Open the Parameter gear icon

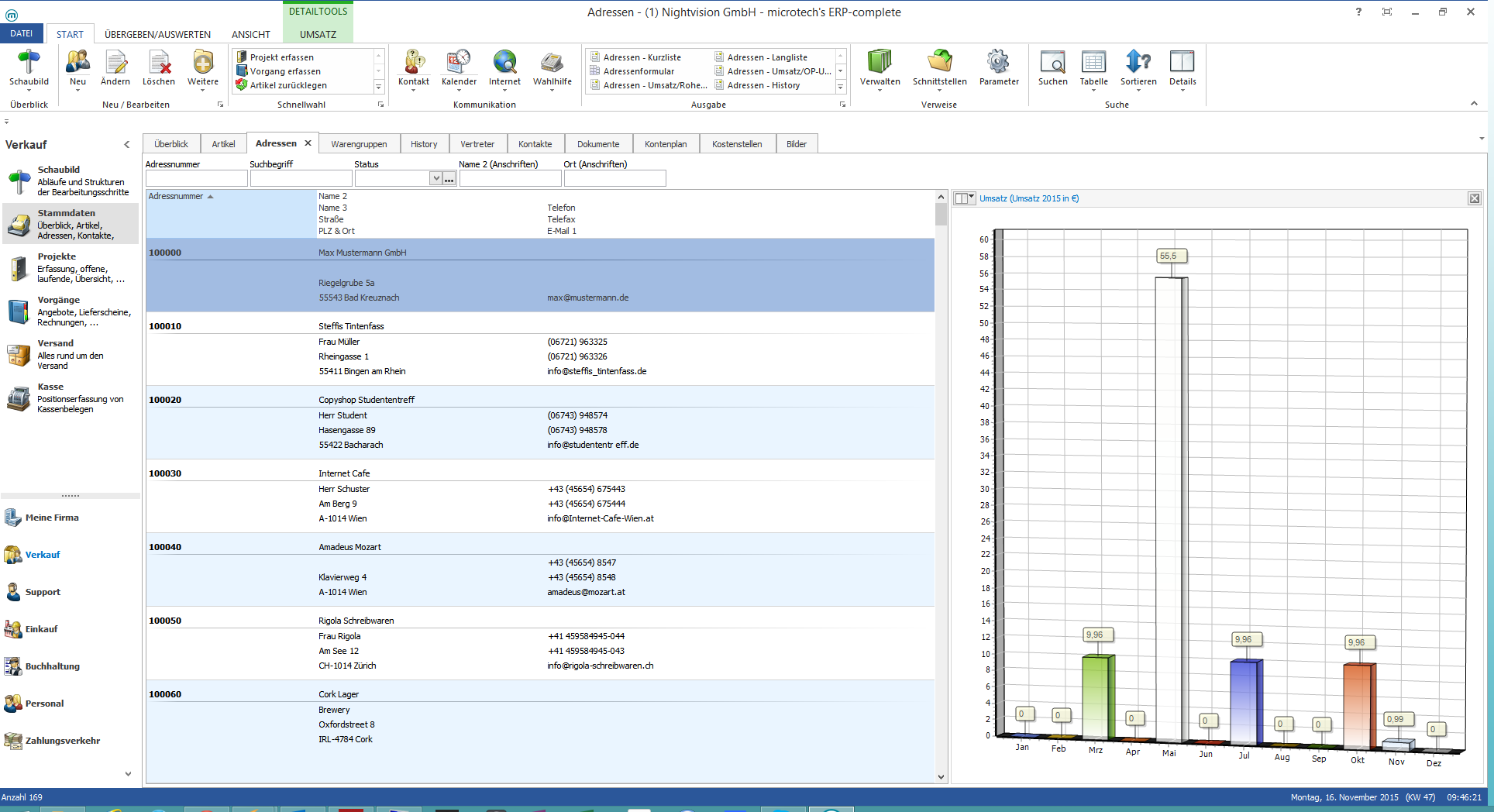(998, 62)
